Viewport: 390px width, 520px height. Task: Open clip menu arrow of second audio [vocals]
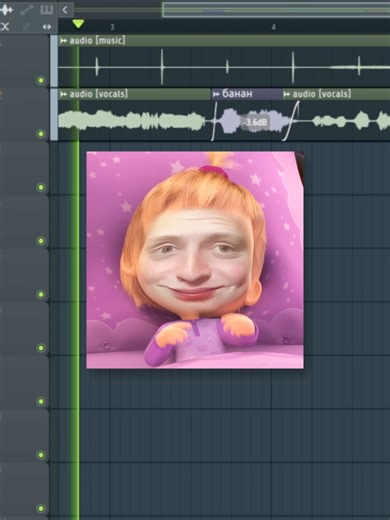286,95
